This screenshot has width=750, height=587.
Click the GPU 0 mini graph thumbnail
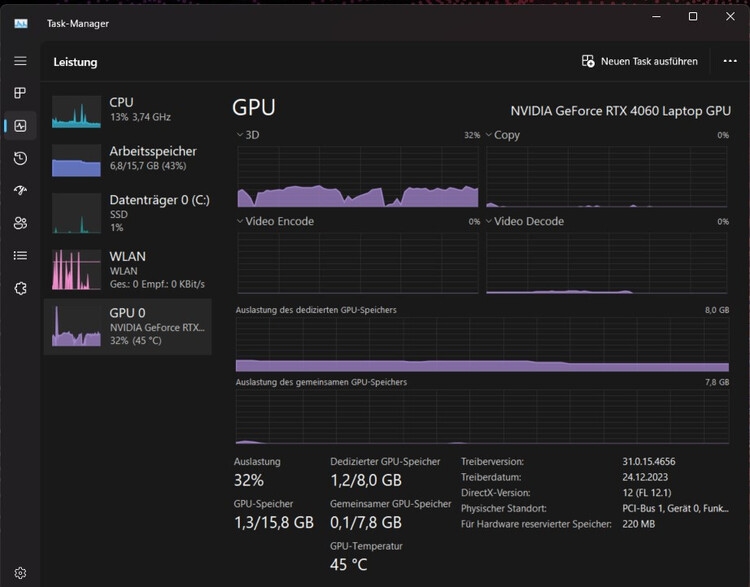tap(77, 326)
